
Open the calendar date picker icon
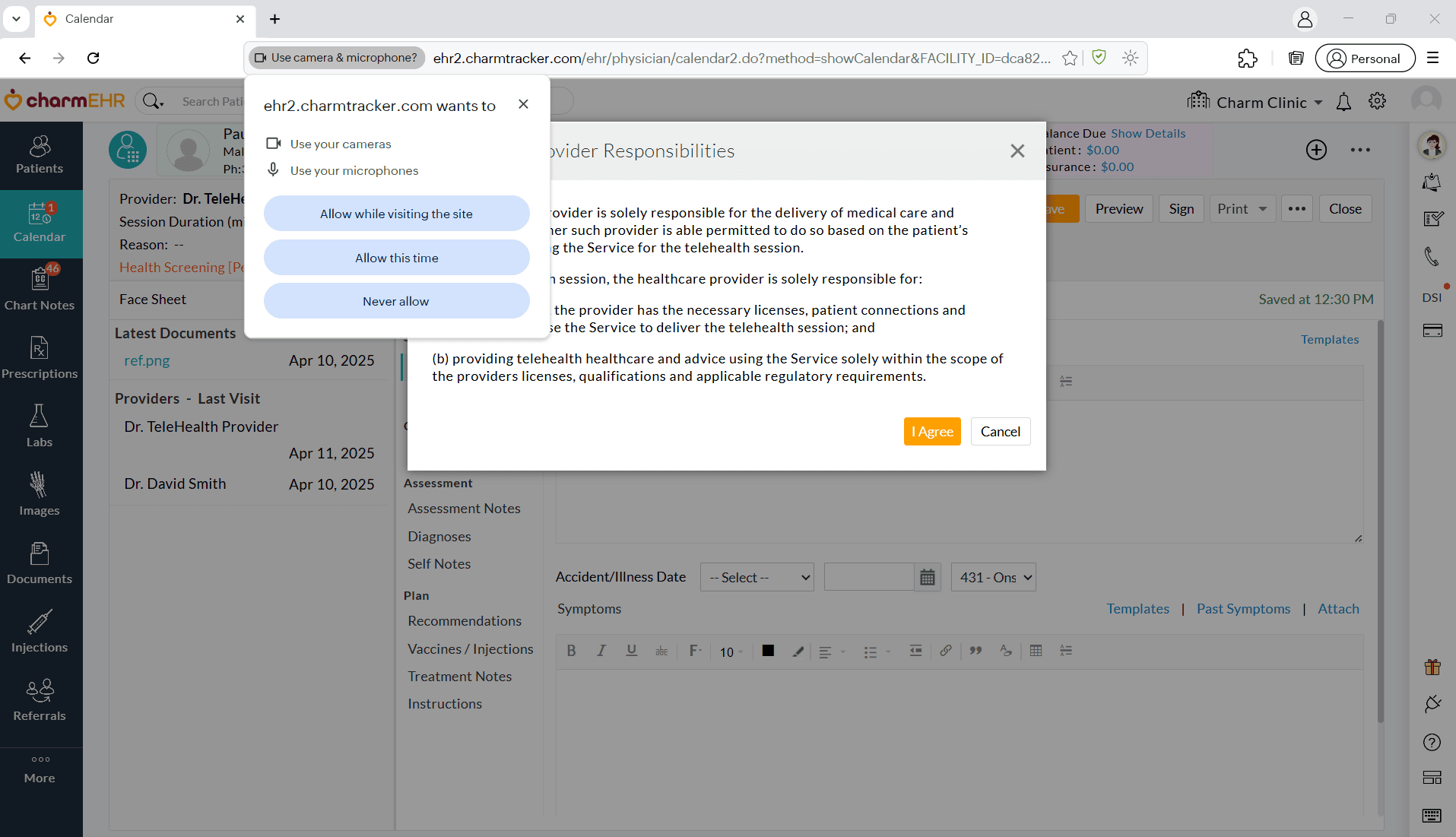tap(927, 578)
